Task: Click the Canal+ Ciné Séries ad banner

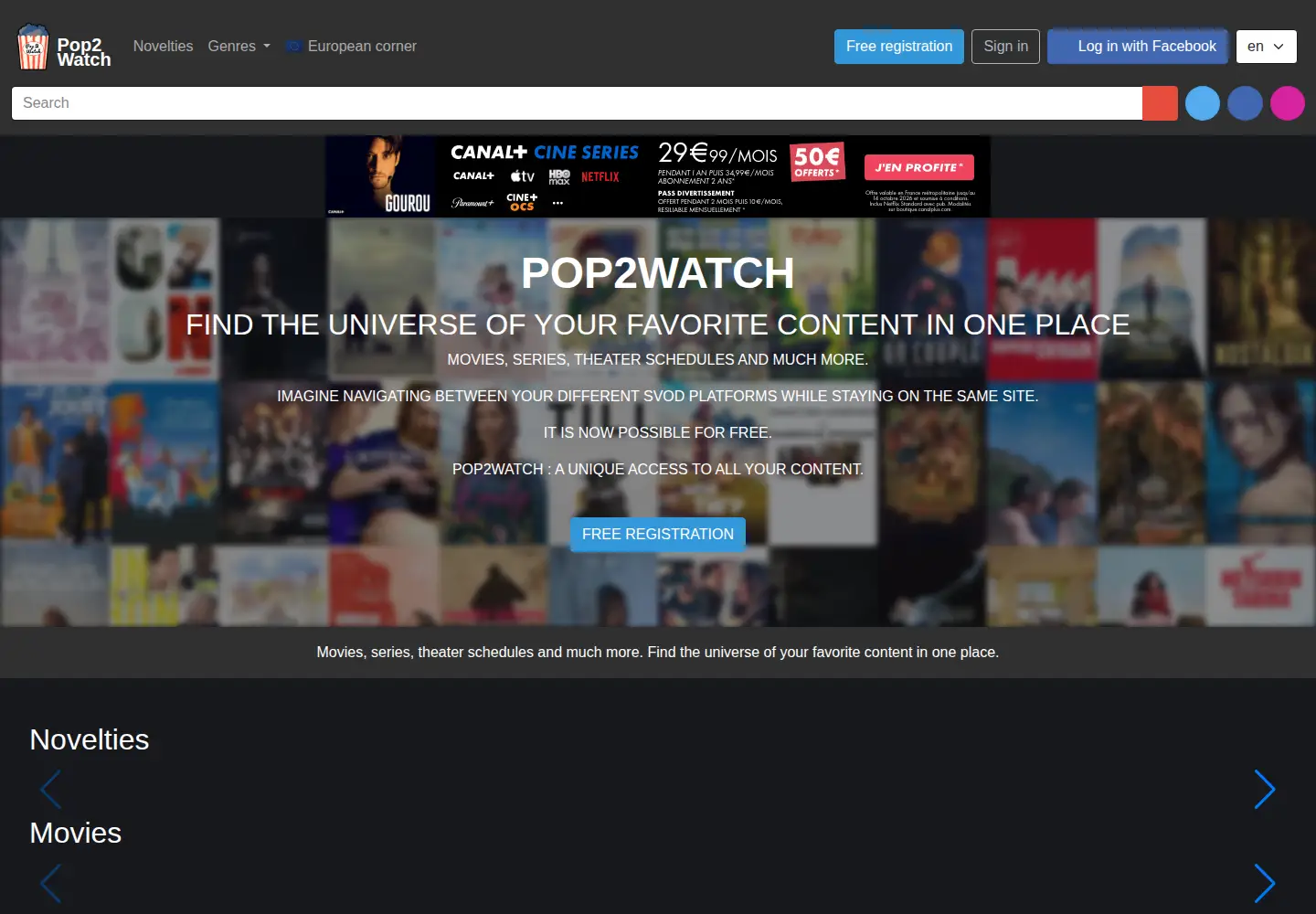Action: (x=658, y=176)
